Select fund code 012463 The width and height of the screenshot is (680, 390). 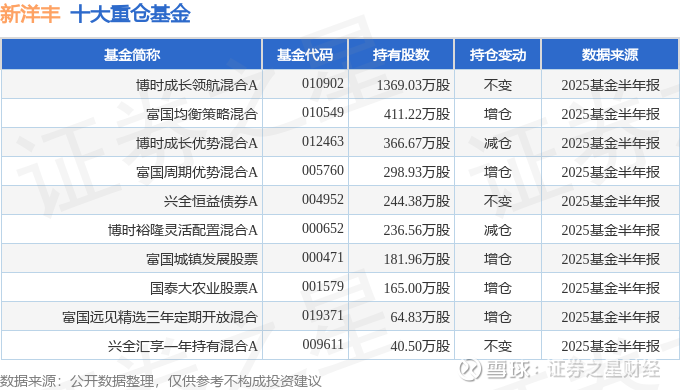click(323, 141)
